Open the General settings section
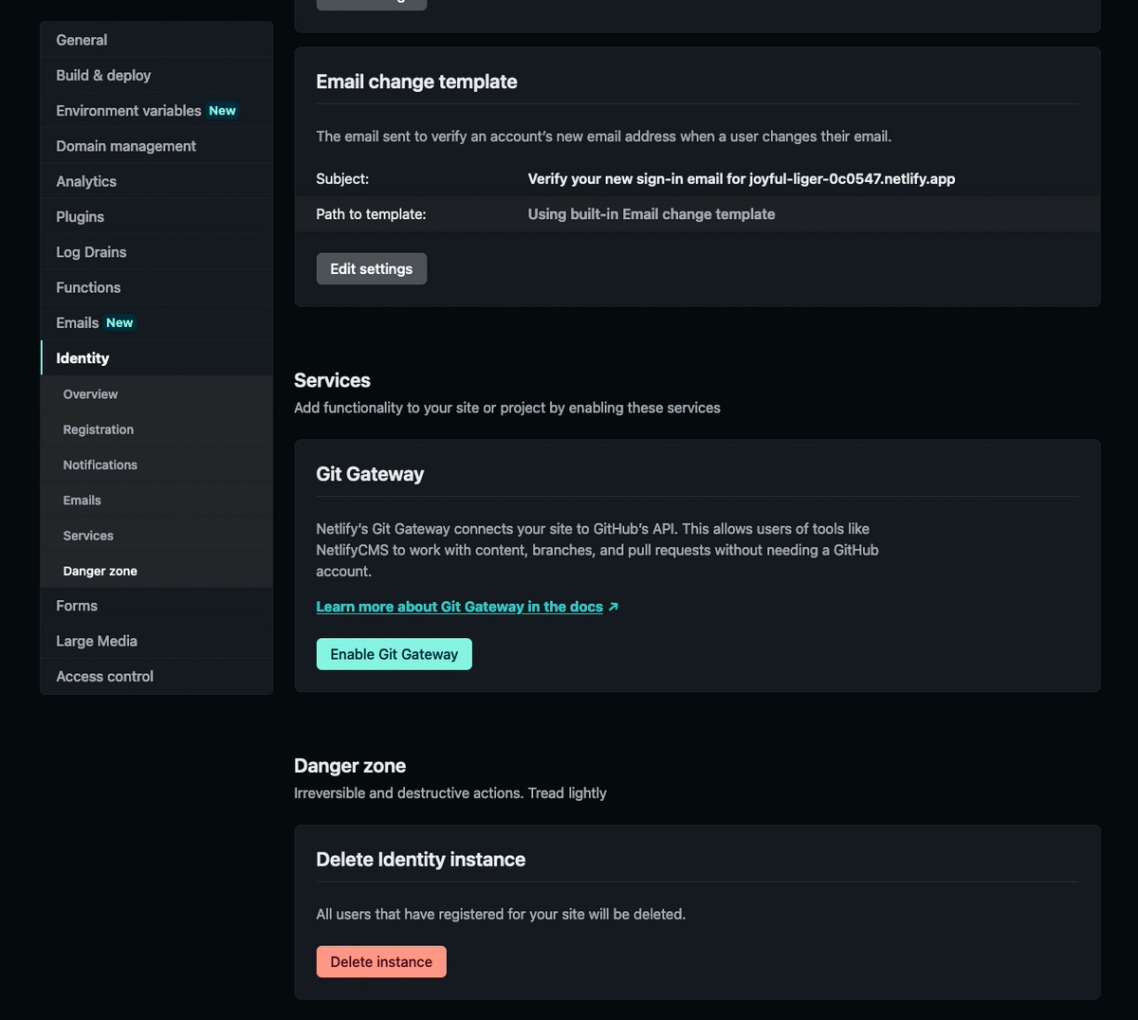The width and height of the screenshot is (1138, 1020). point(156,40)
